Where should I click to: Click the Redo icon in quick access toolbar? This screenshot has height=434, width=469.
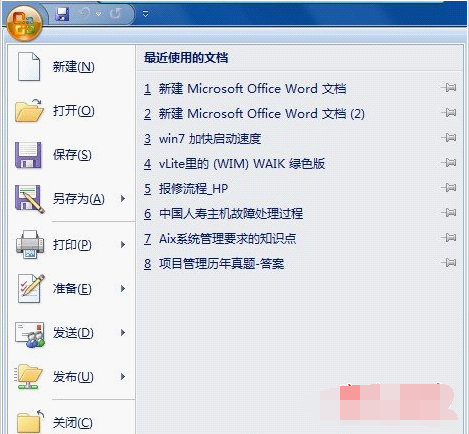pos(116,14)
